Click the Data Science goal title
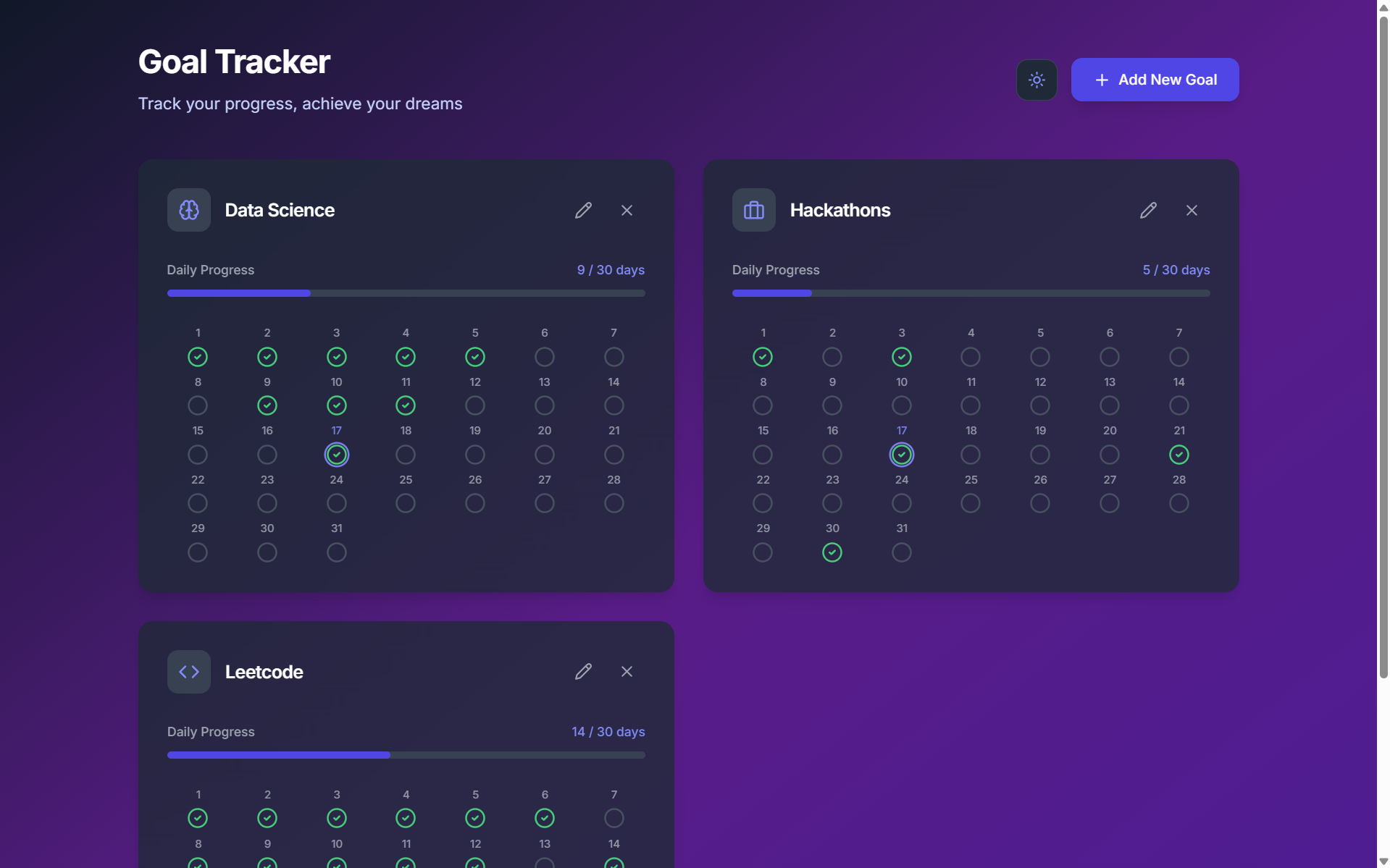Image resolution: width=1390 pixels, height=868 pixels. 280,210
